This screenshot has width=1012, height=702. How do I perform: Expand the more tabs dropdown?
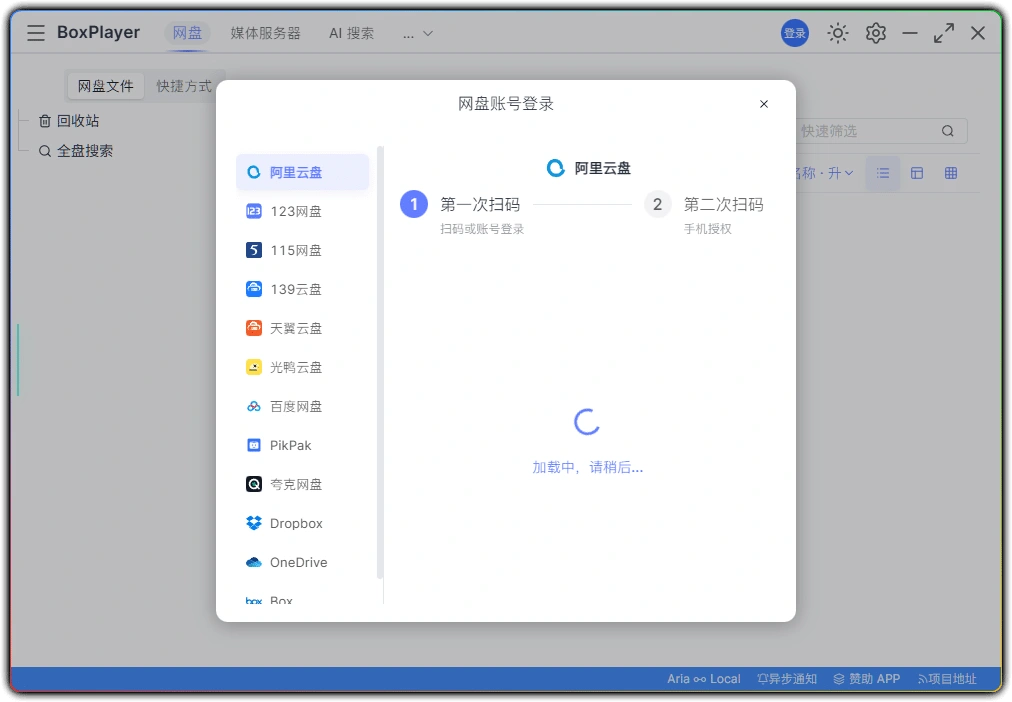tap(418, 34)
